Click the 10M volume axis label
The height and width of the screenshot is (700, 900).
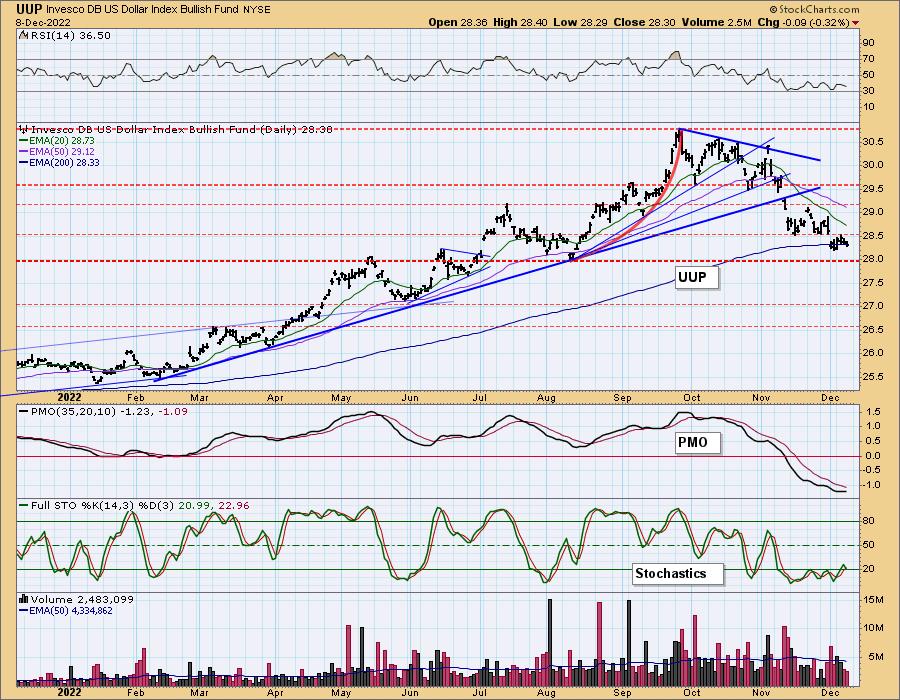[872, 628]
